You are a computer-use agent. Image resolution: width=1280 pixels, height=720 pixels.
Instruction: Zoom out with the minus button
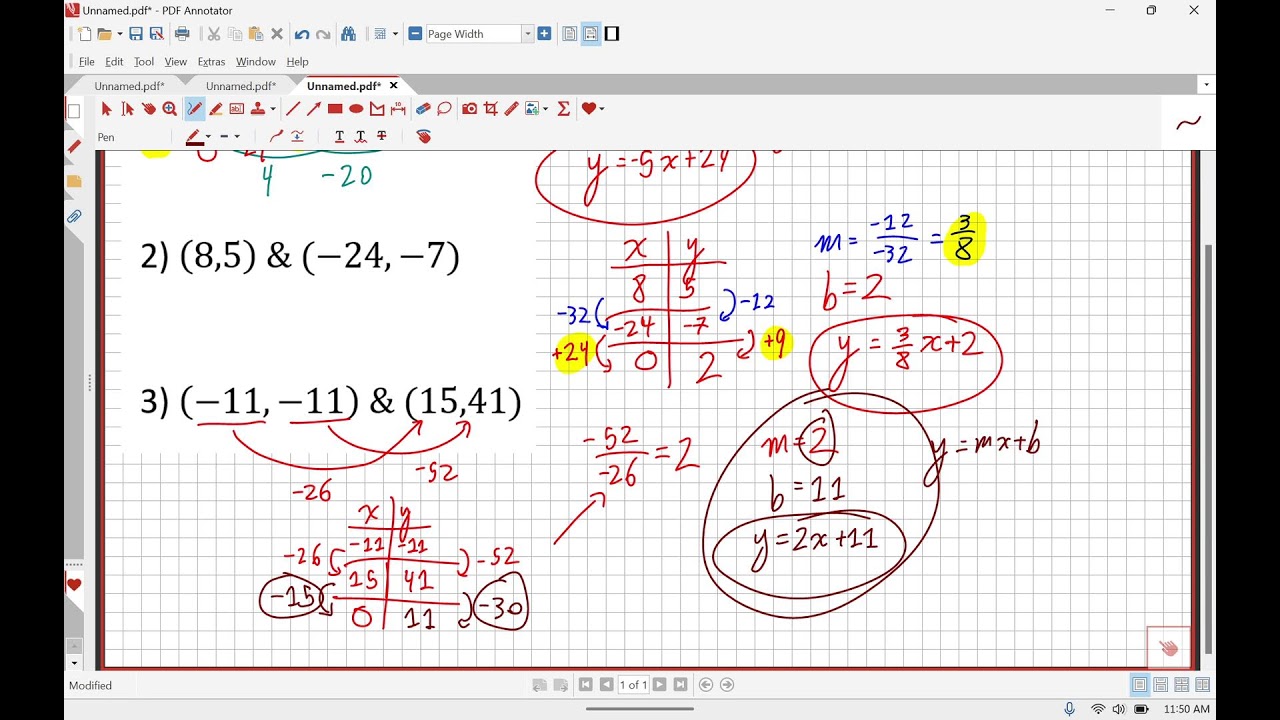415,34
